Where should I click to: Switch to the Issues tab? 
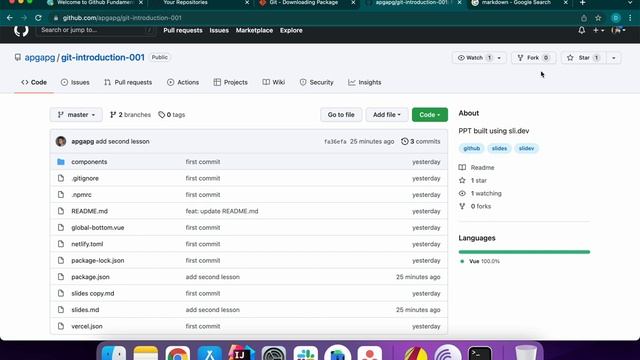75,82
